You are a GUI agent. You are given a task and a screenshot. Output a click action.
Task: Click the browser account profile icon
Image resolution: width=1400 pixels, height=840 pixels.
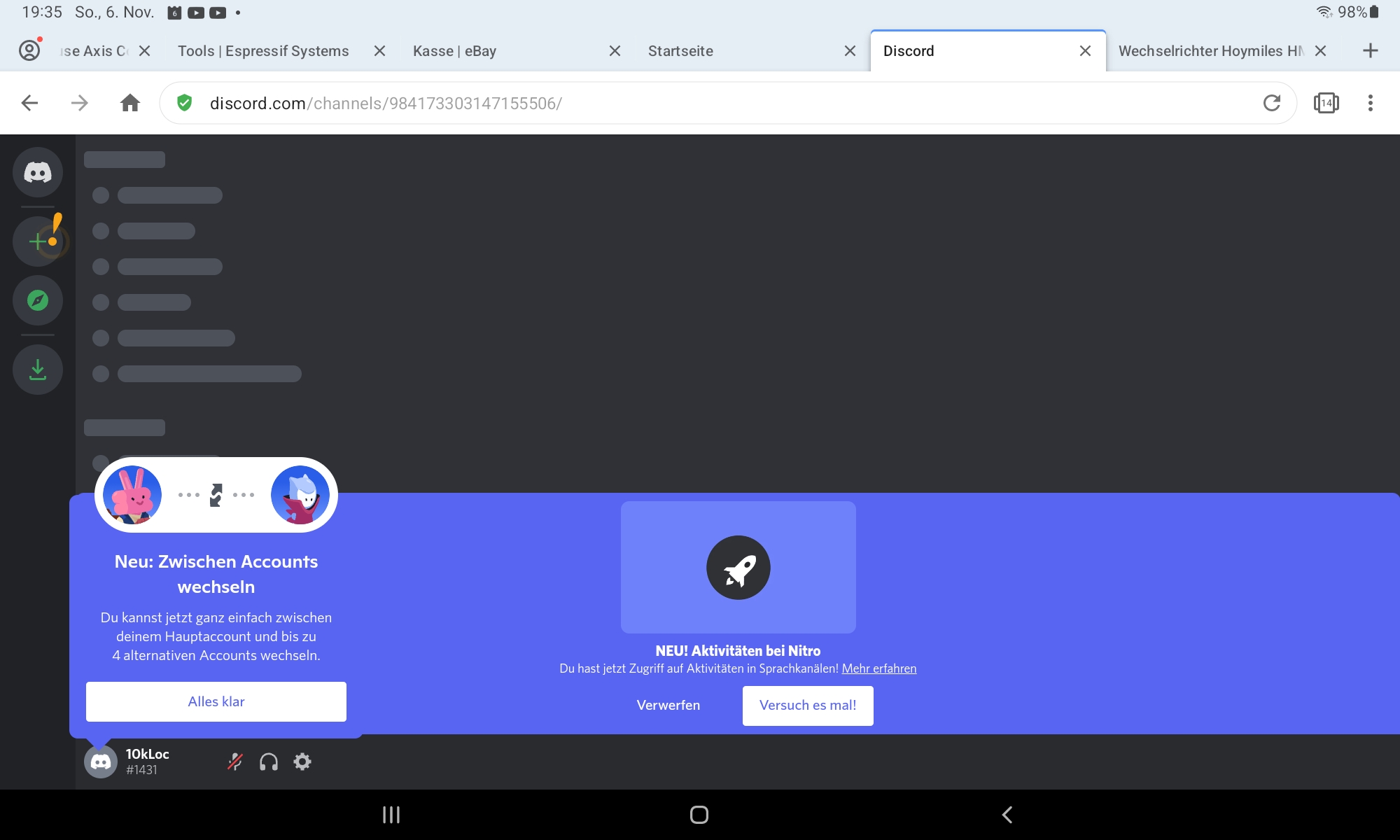[x=29, y=50]
